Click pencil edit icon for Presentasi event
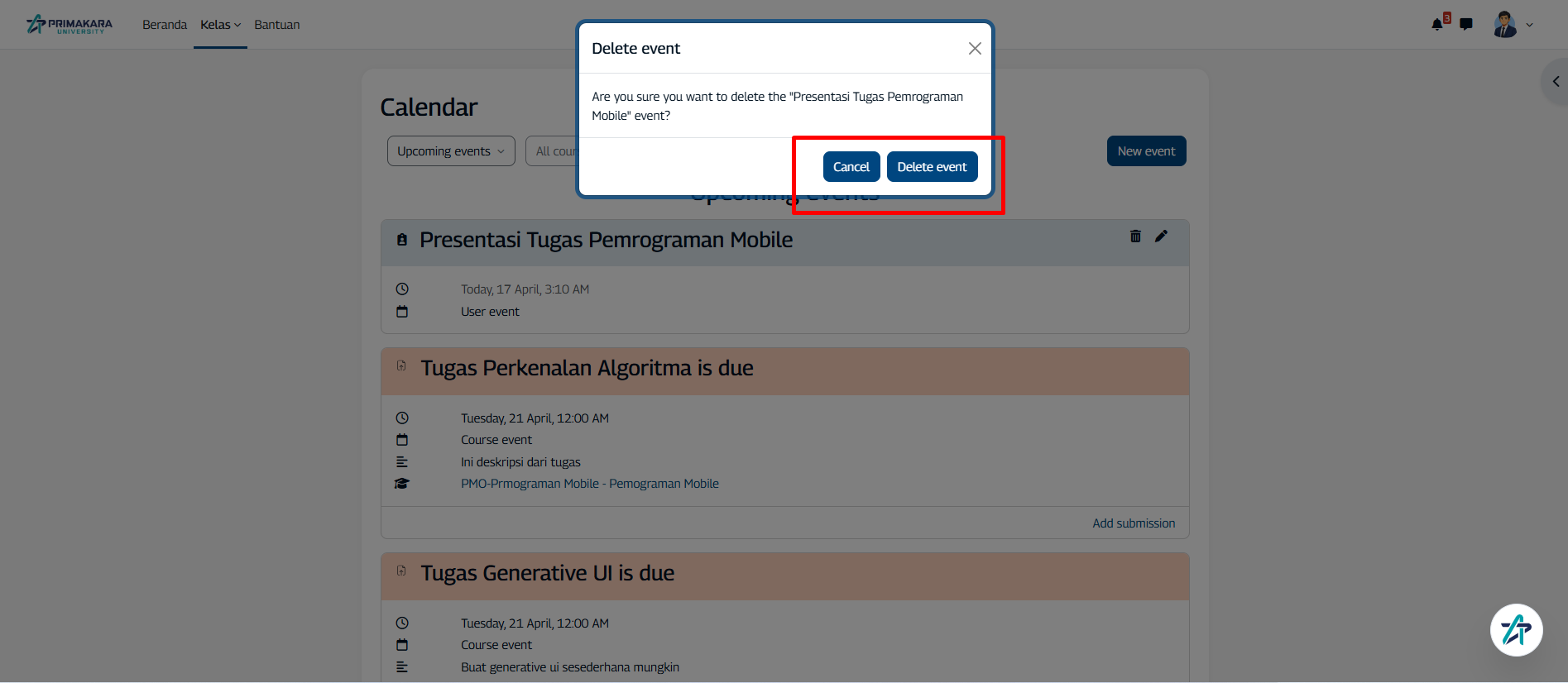 tap(1161, 236)
